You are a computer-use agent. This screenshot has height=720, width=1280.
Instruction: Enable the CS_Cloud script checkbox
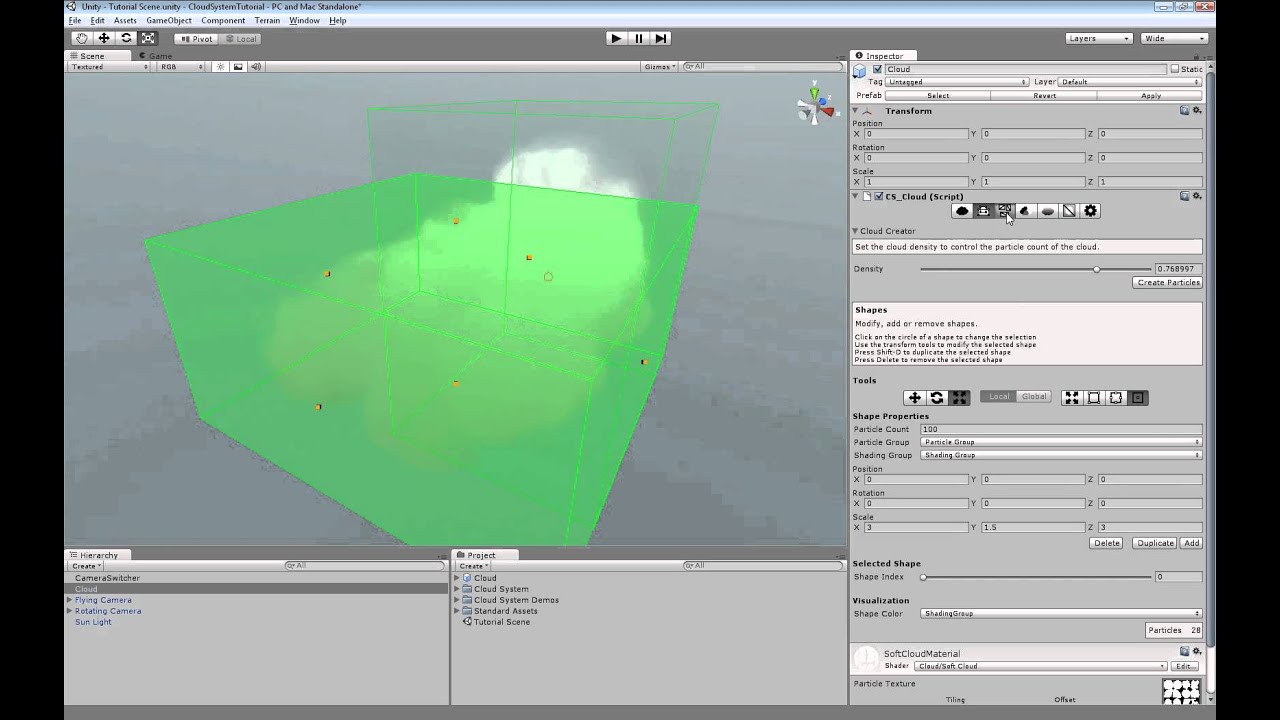(878, 196)
